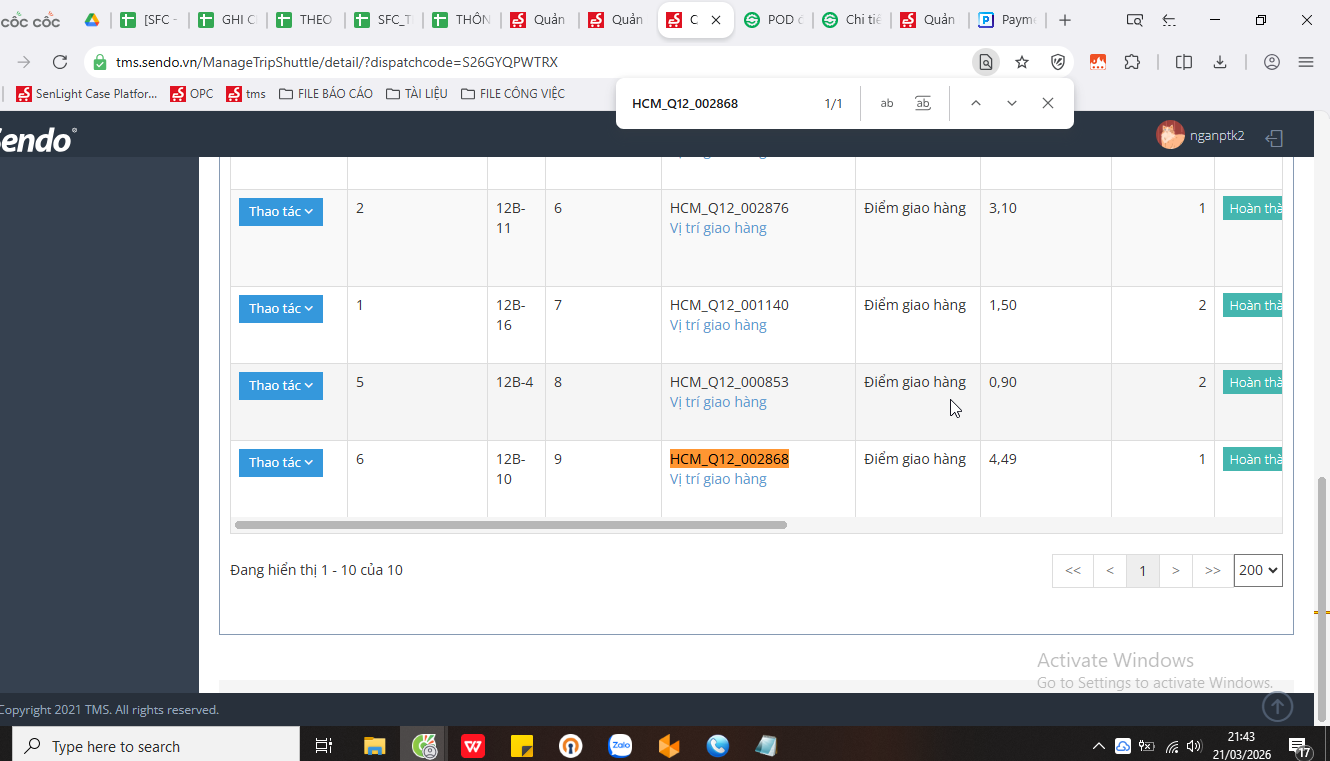
Task: Open Sticky Notes from the taskbar
Action: pos(522,746)
